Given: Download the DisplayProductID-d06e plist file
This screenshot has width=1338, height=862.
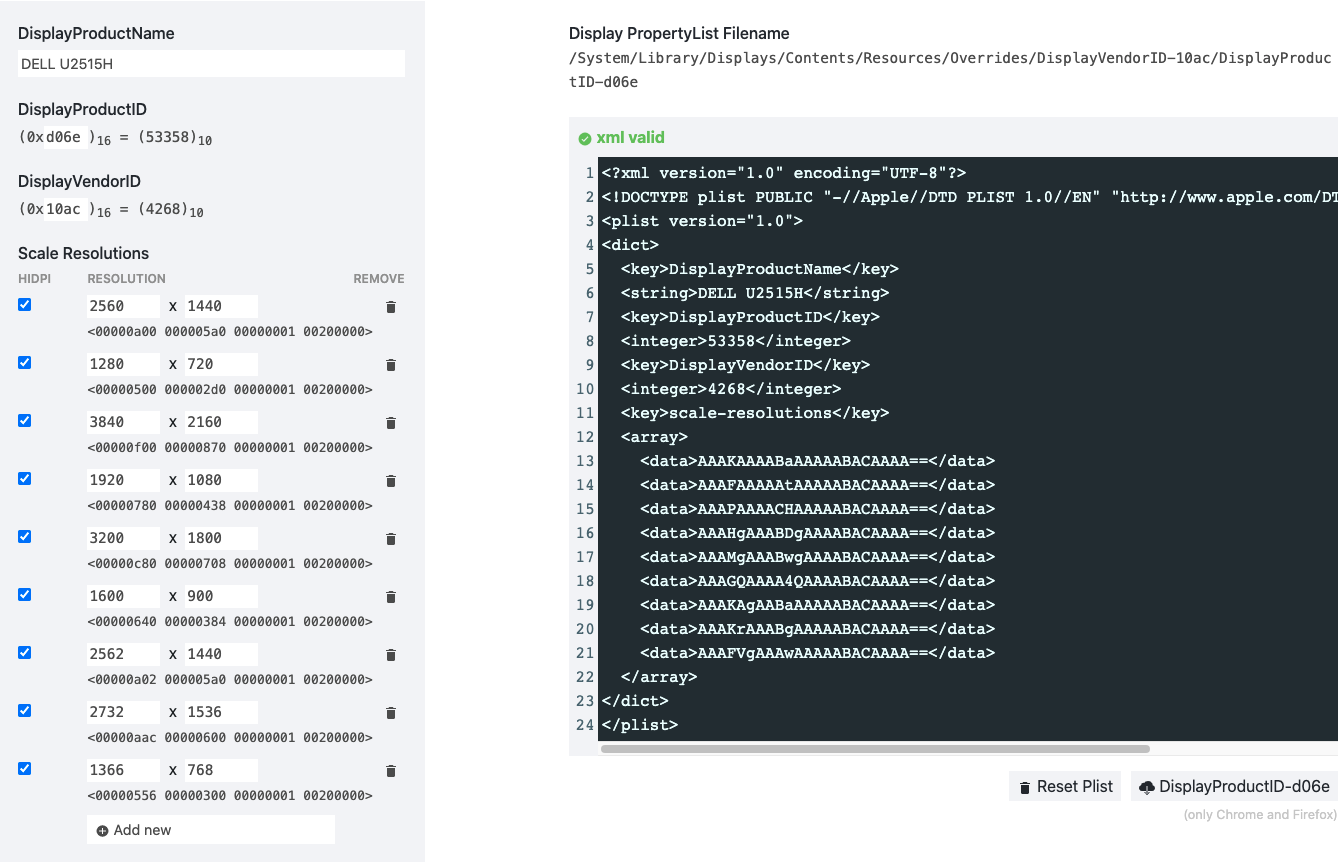Looking at the screenshot, I should click(1234, 786).
